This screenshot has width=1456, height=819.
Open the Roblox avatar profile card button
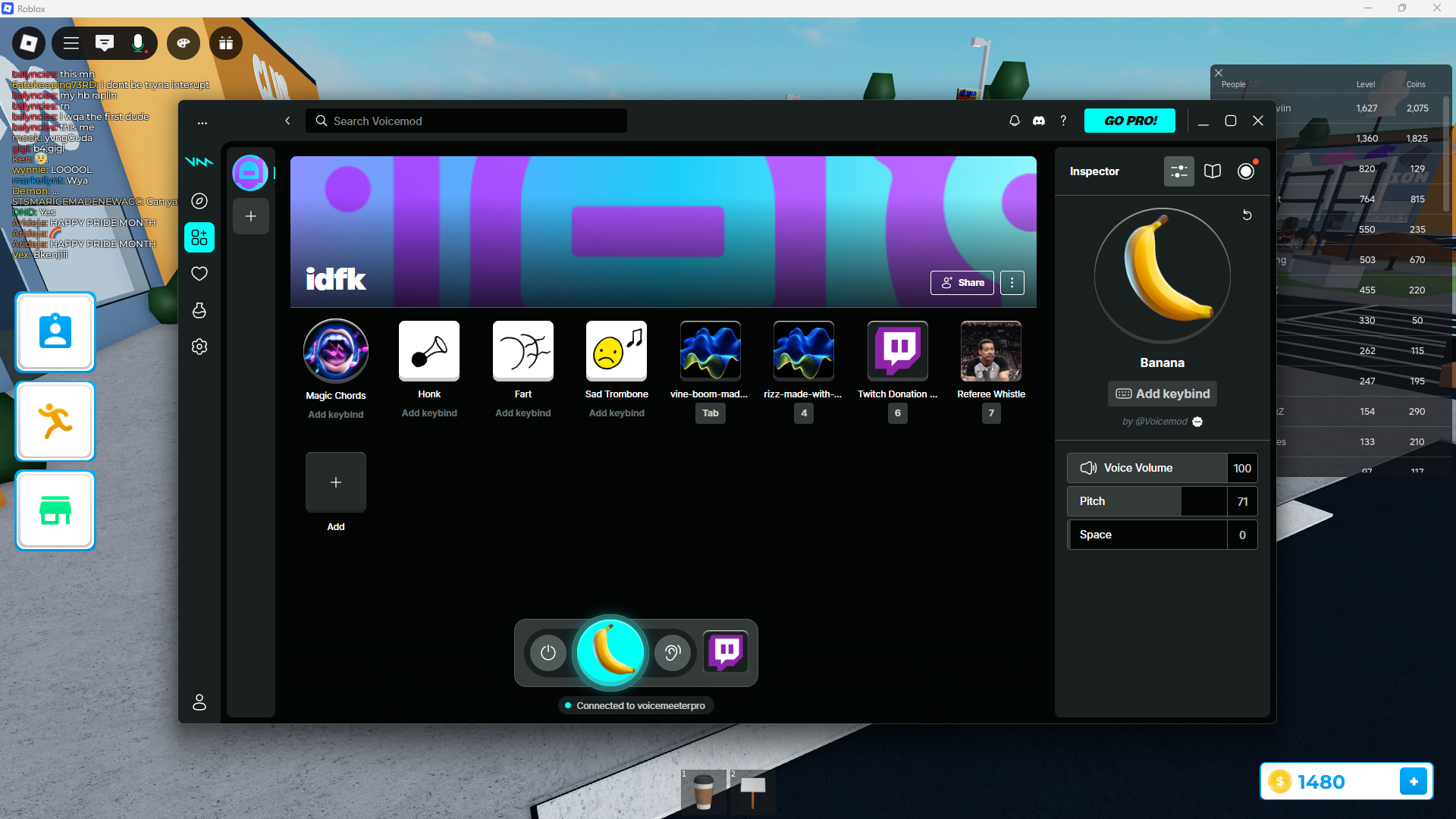(x=55, y=332)
